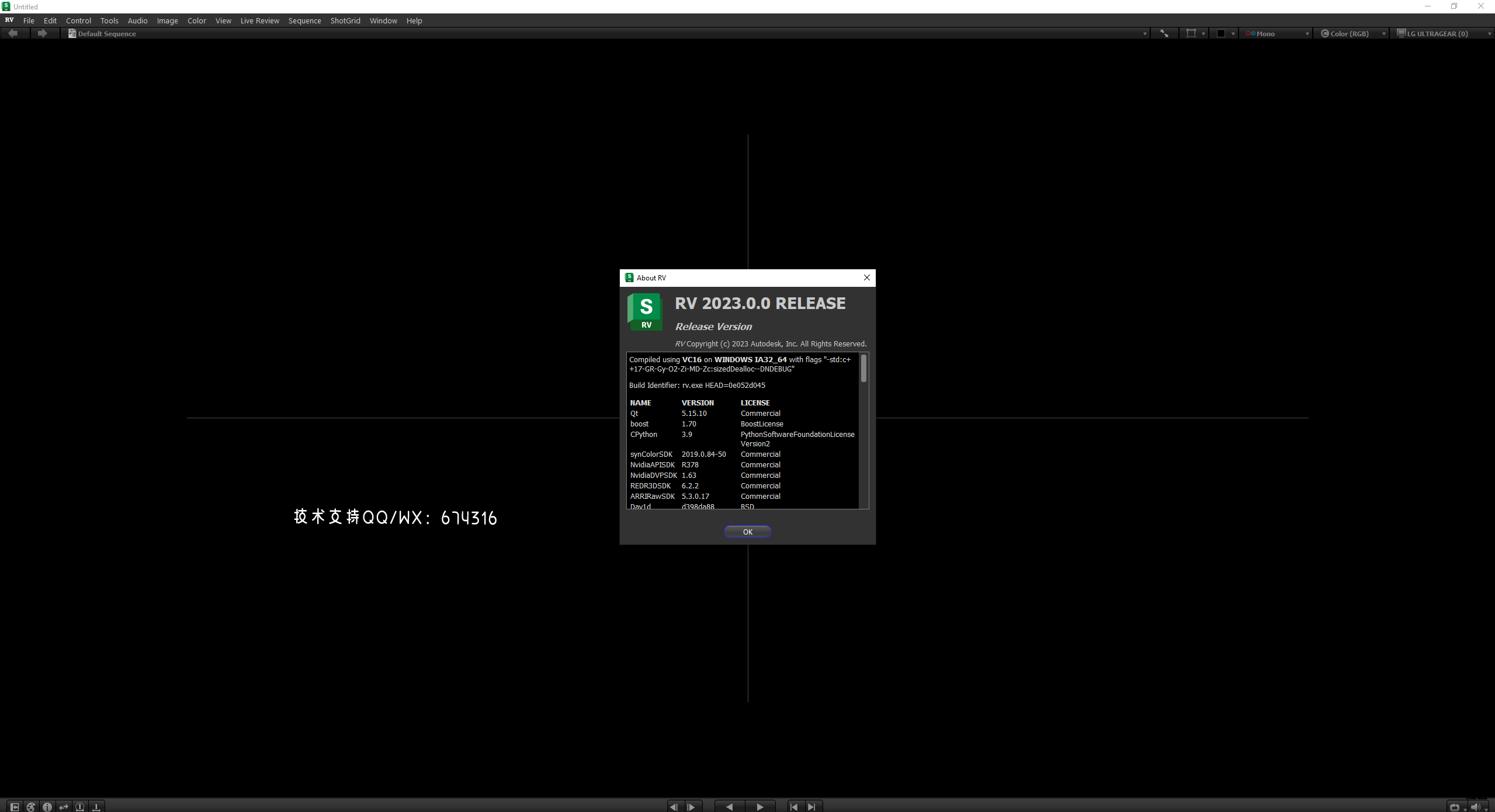Open the Mono stereo mode dropdown
This screenshot has width=1495, height=812.
click(1277, 33)
